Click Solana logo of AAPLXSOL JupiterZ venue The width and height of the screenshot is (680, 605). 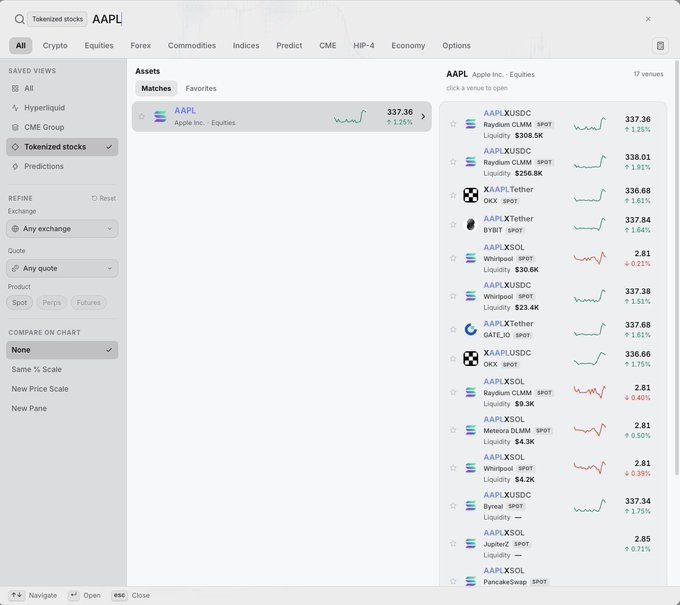tap(471, 543)
